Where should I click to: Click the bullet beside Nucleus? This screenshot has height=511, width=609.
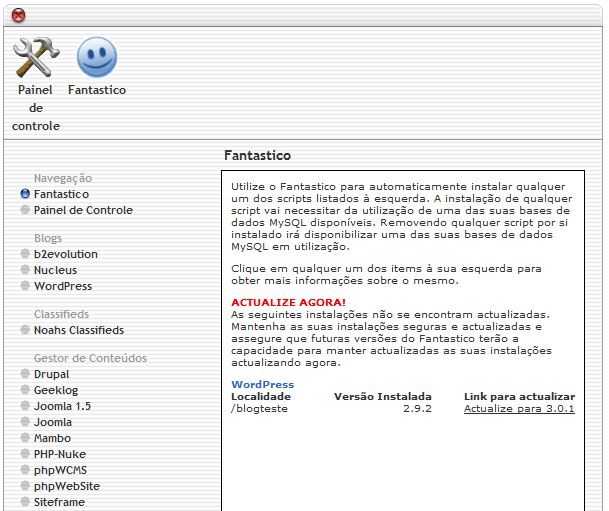[25, 269]
